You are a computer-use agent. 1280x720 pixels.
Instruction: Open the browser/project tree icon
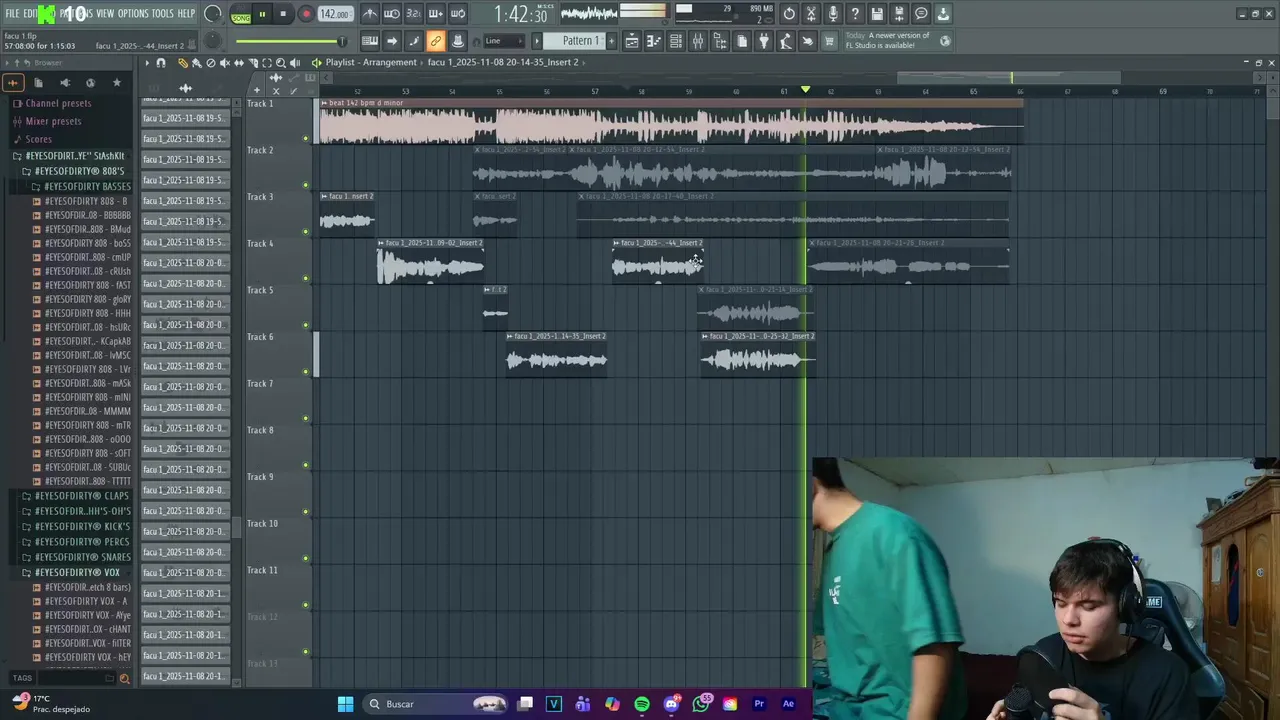pos(720,41)
